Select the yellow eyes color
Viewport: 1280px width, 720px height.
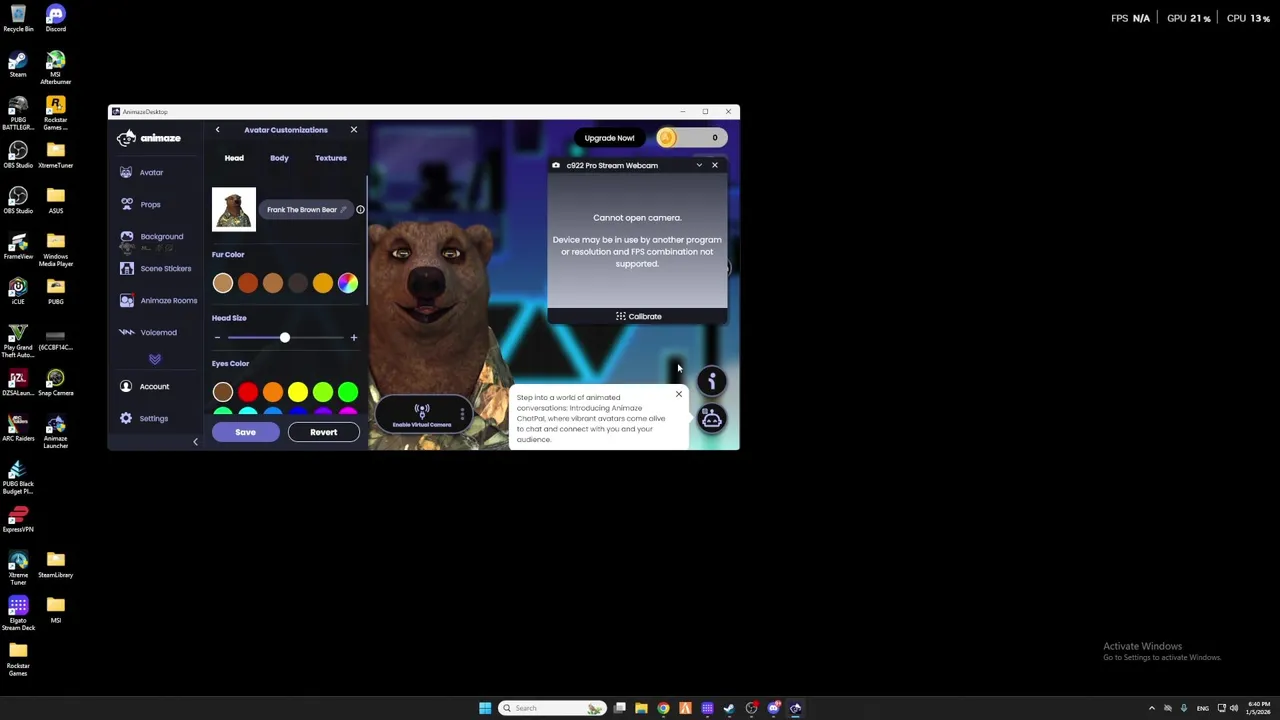point(298,393)
